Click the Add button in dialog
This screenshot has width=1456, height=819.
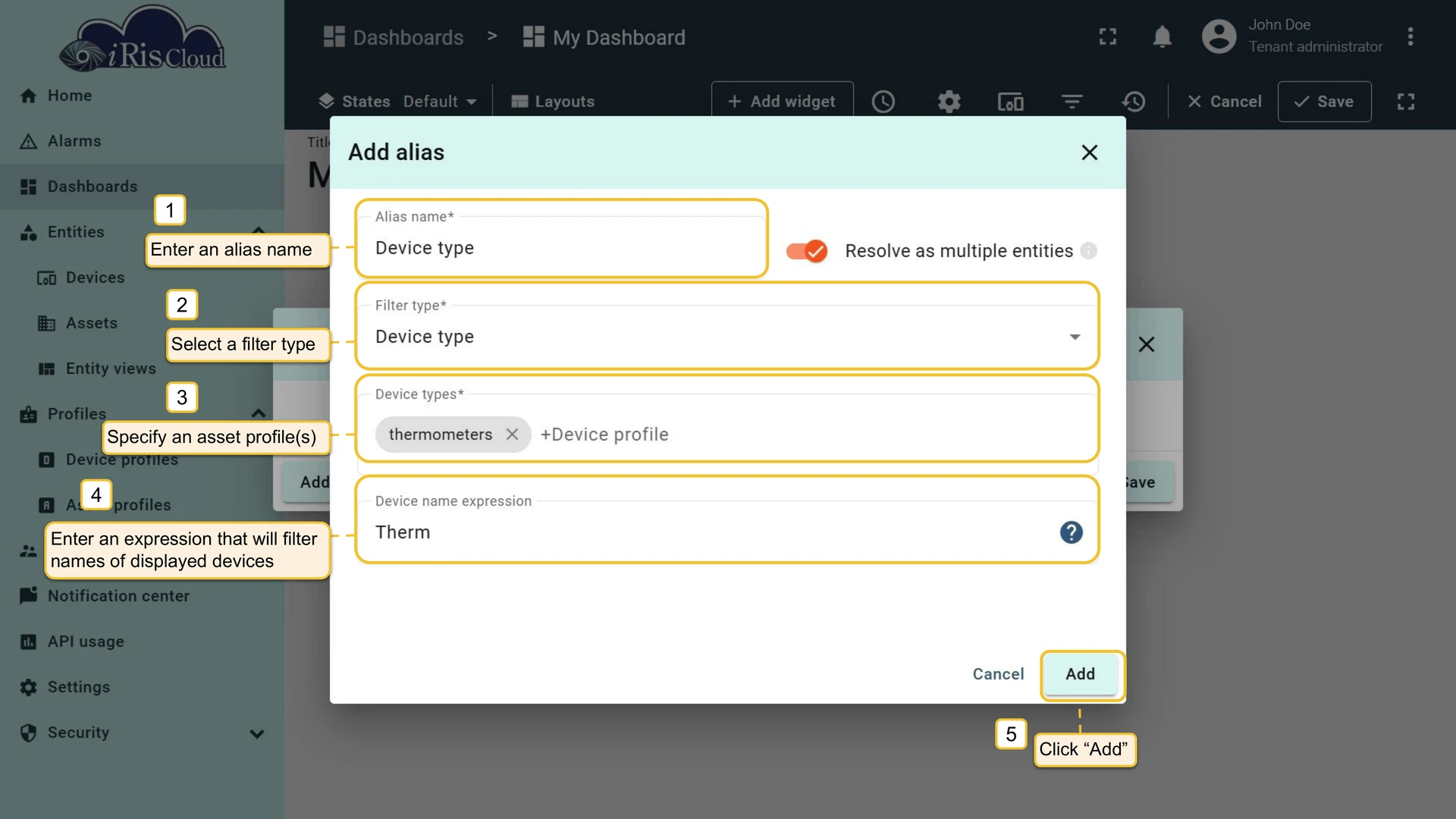click(x=1080, y=674)
